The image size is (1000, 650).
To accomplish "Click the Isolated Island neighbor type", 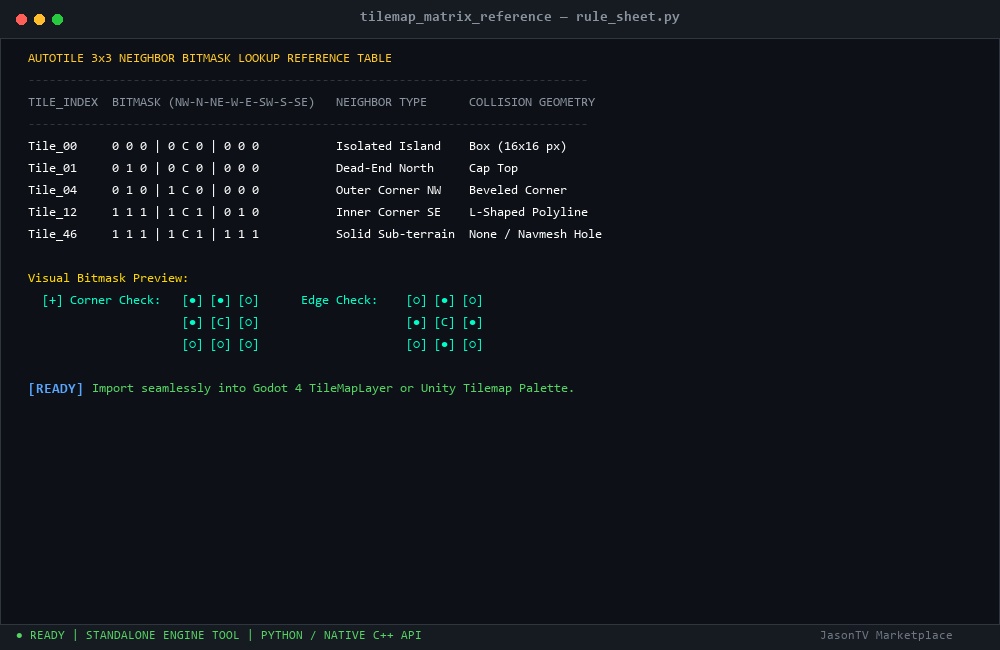I will tap(388, 146).
